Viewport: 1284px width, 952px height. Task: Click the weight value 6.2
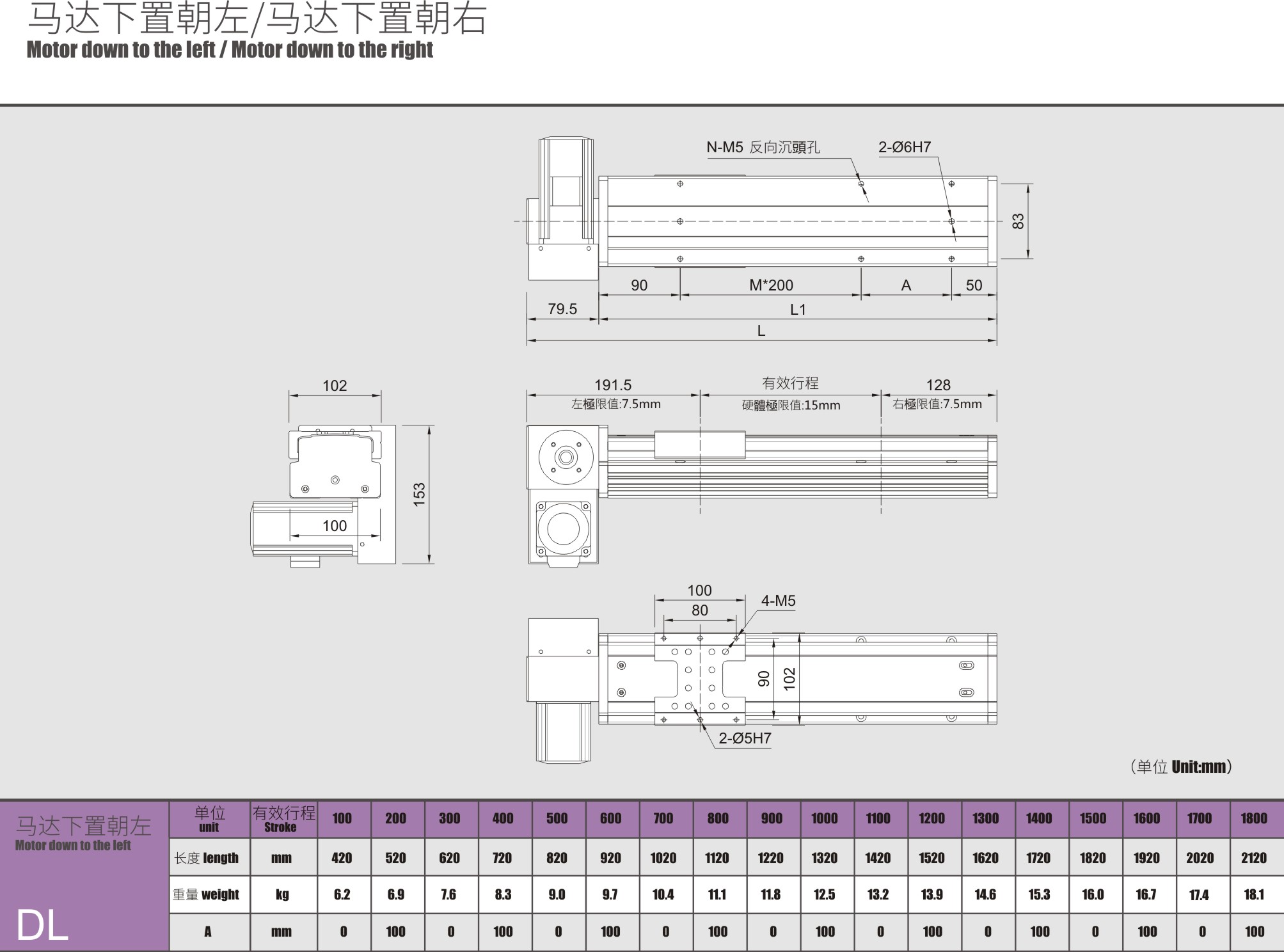[x=342, y=894]
